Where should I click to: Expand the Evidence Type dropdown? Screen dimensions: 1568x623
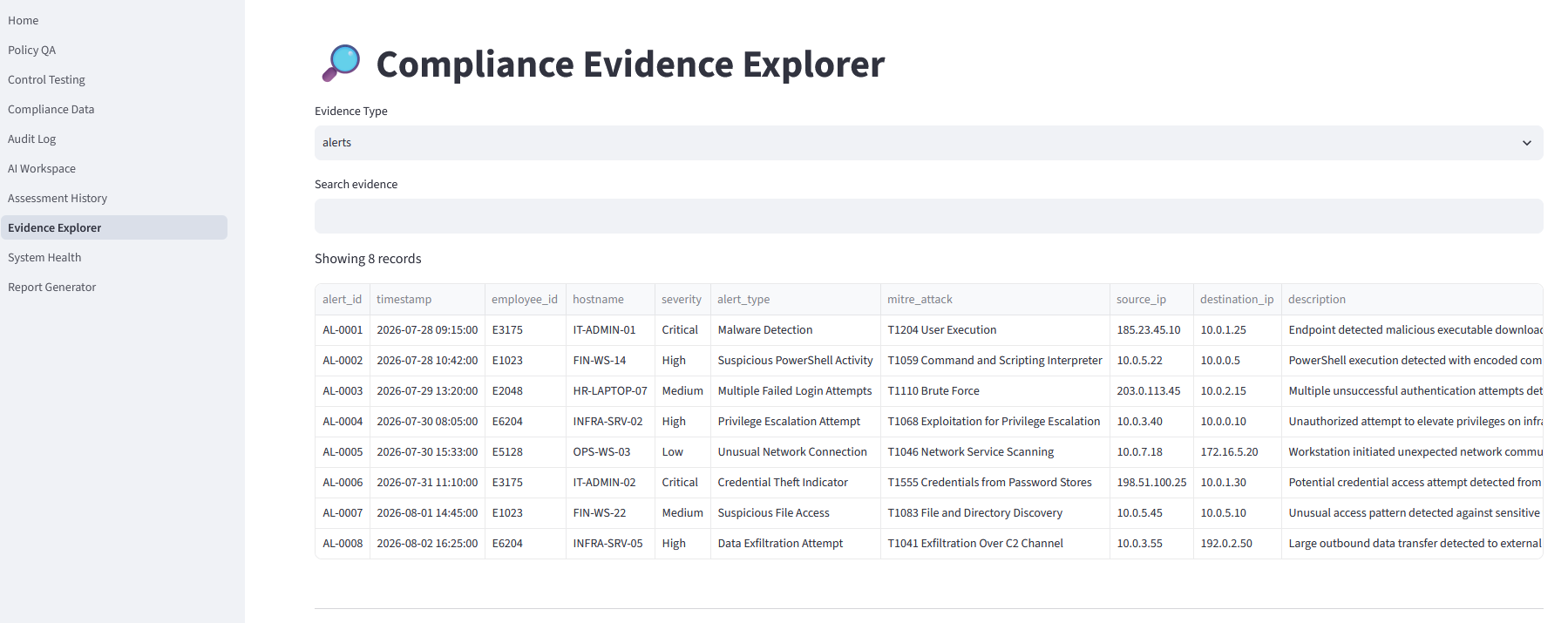click(x=928, y=143)
